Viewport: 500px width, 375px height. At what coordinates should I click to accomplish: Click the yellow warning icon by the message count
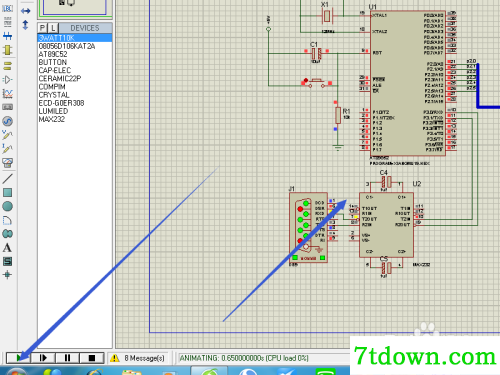pos(115,358)
